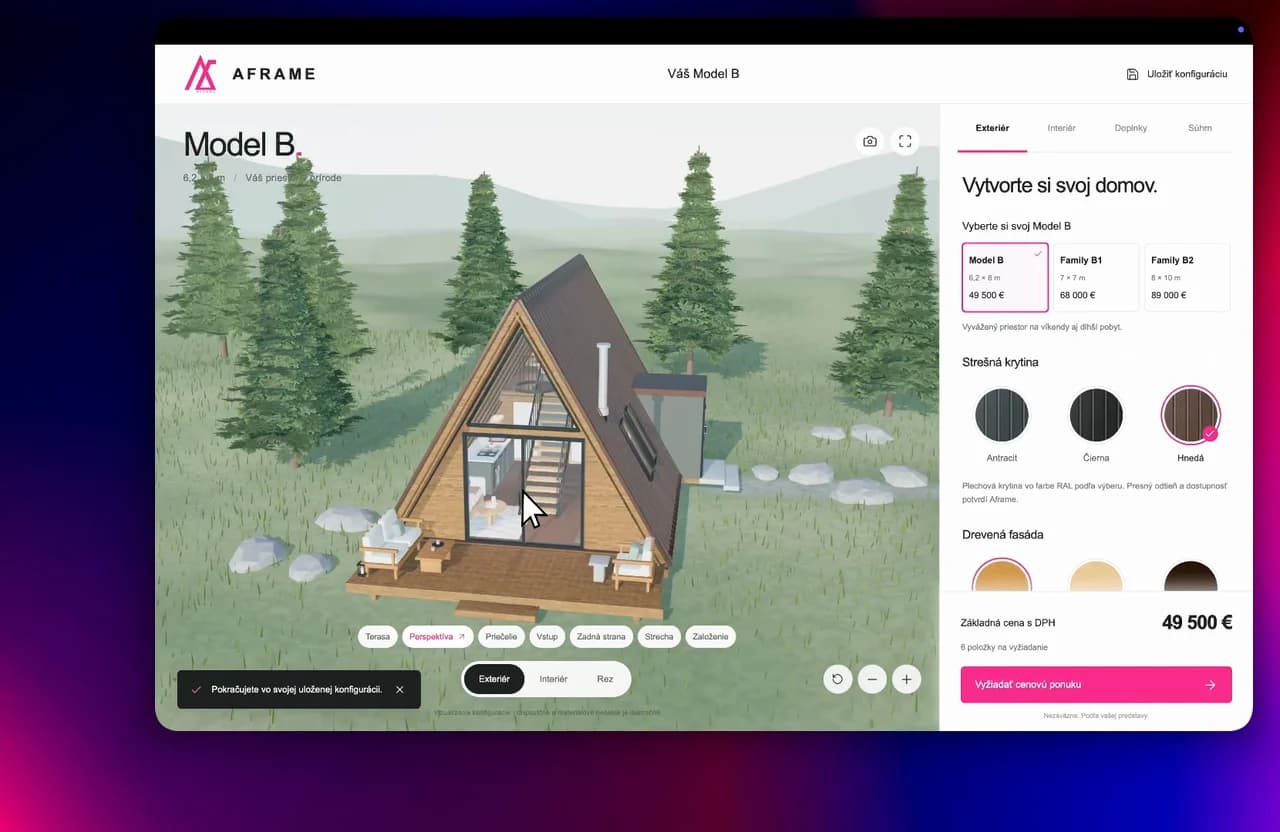Open the Interiér tab in sidebar
Screen dimensions: 1280x832
1061,128
